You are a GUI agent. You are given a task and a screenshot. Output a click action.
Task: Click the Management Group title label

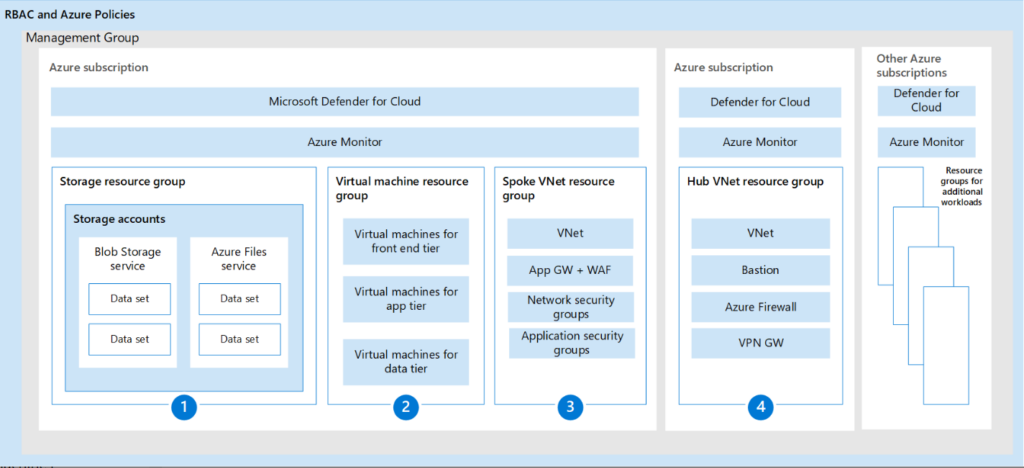click(x=82, y=38)
